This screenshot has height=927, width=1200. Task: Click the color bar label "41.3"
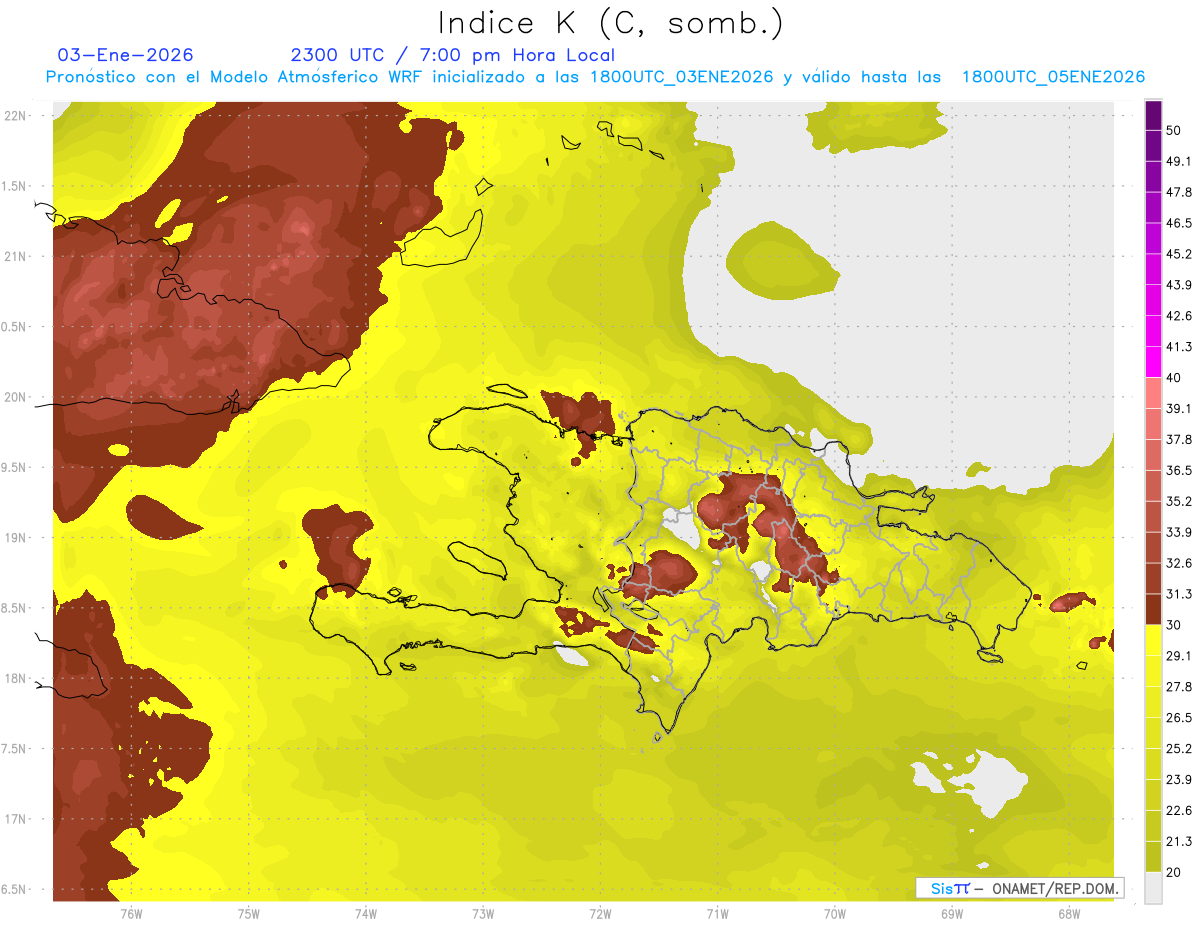[1179, 347]
